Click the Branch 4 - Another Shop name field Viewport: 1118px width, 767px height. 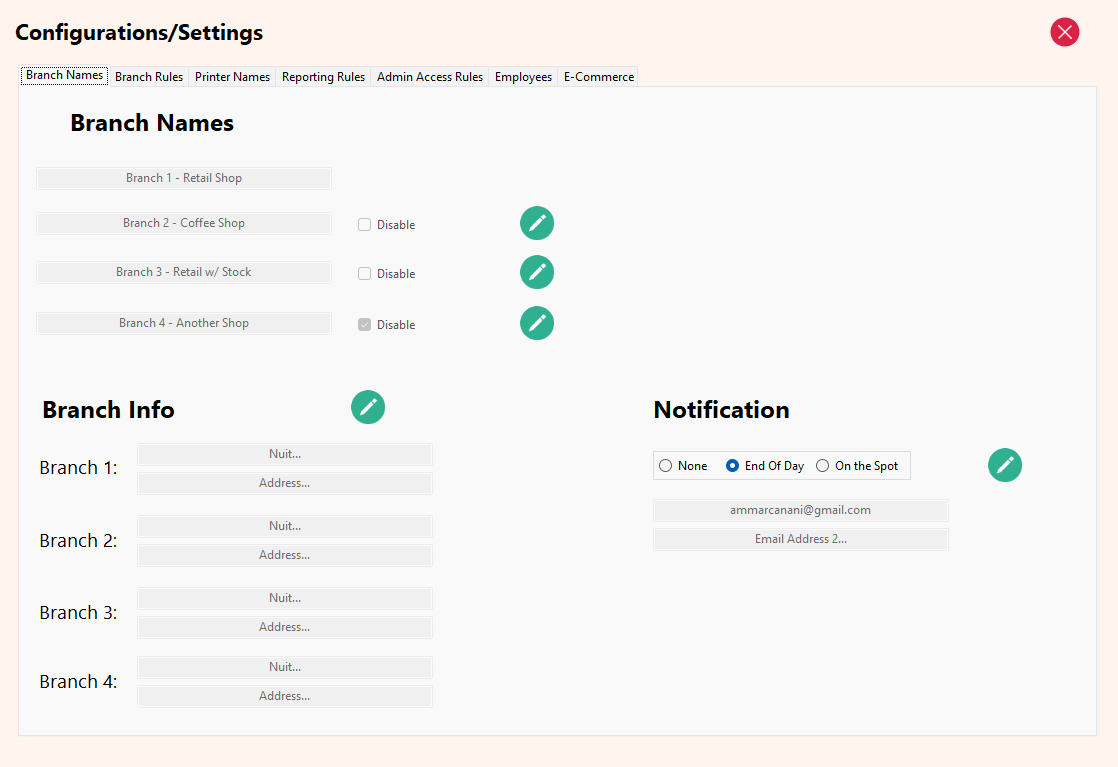(184, 323)
